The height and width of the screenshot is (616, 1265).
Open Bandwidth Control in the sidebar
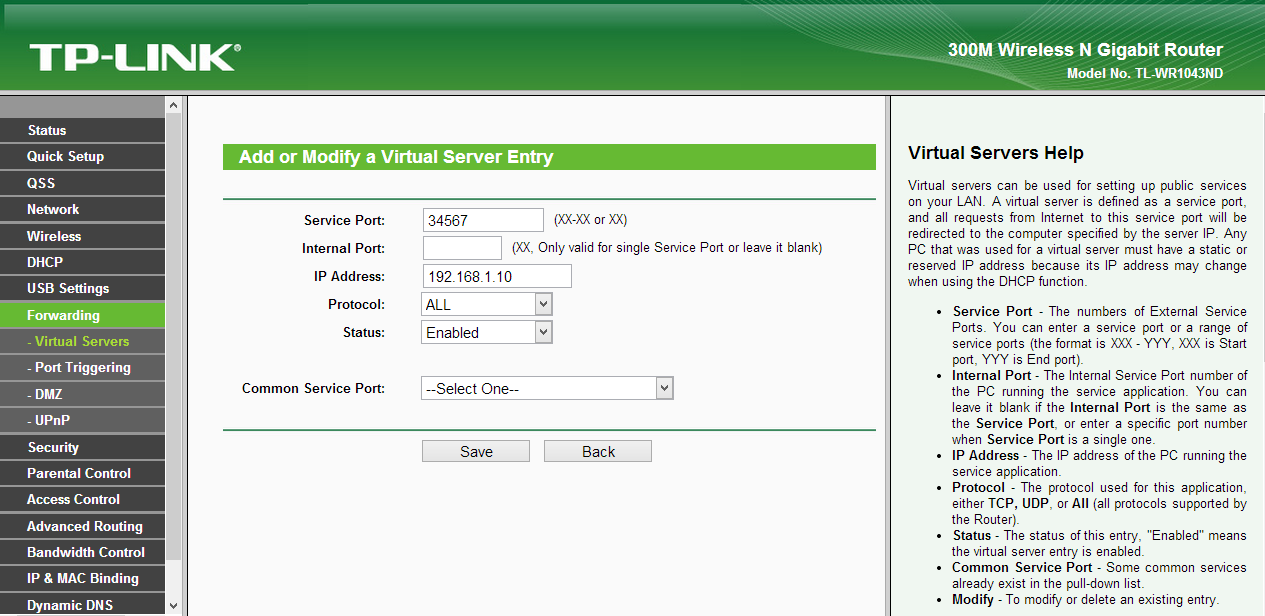[82, 552]
